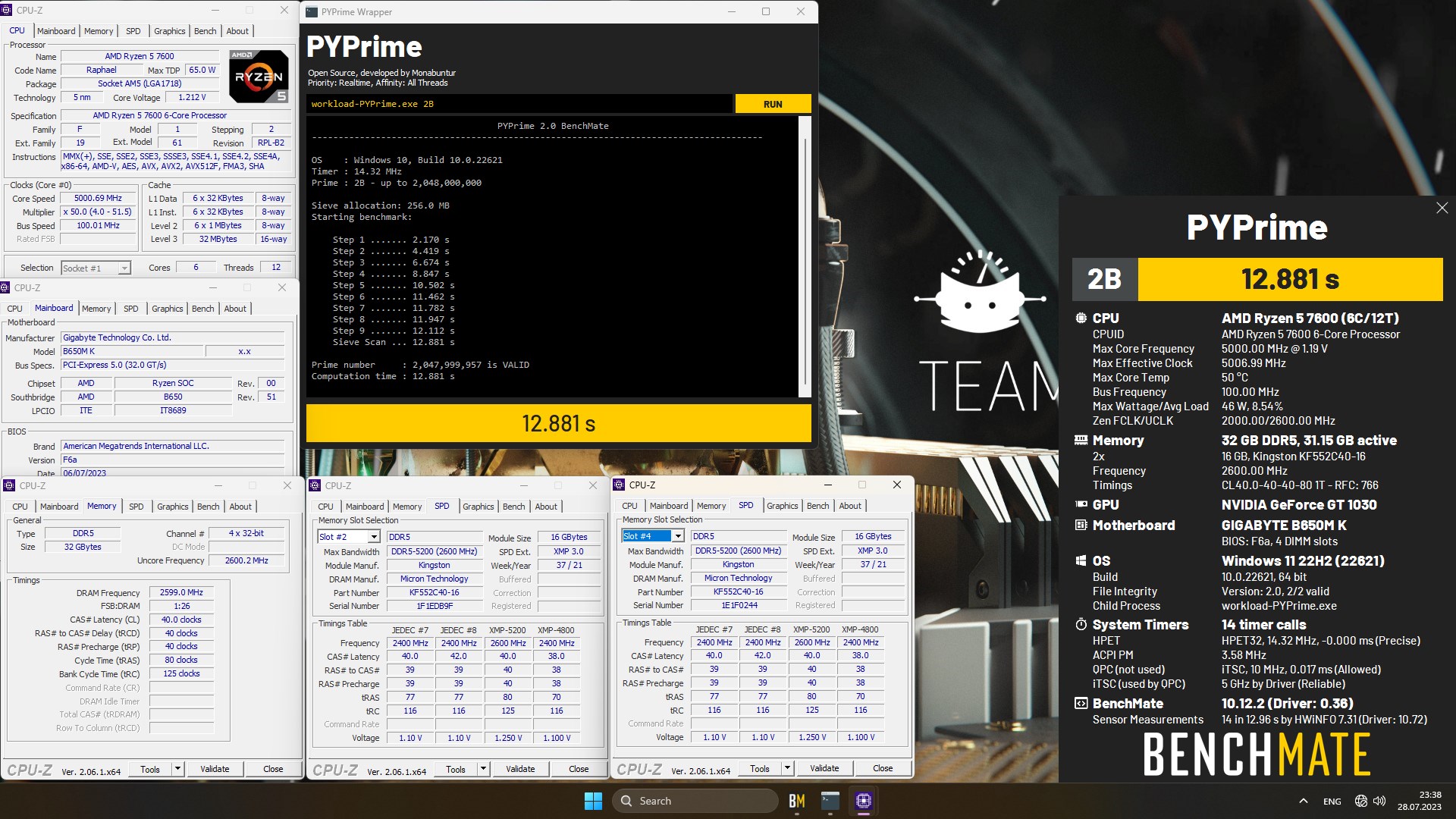Open Bench tab in Mainboard CPU-Z window
The height and width of the screenshot is (819, 1456).
pos(202,309)
